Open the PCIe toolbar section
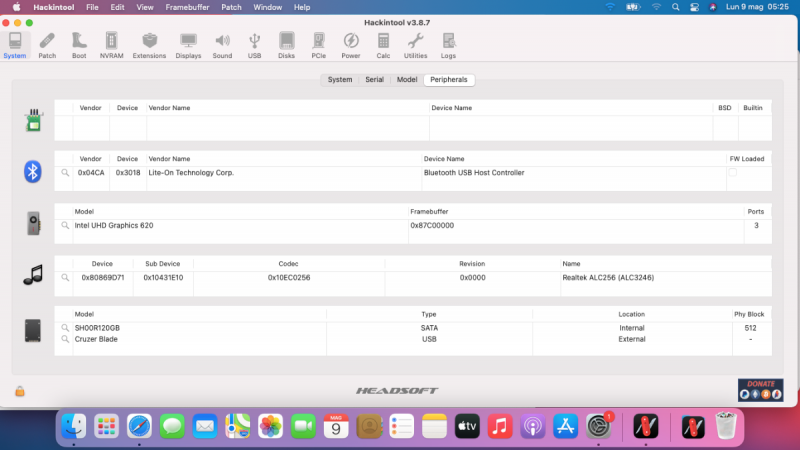 tap(318, 45)
